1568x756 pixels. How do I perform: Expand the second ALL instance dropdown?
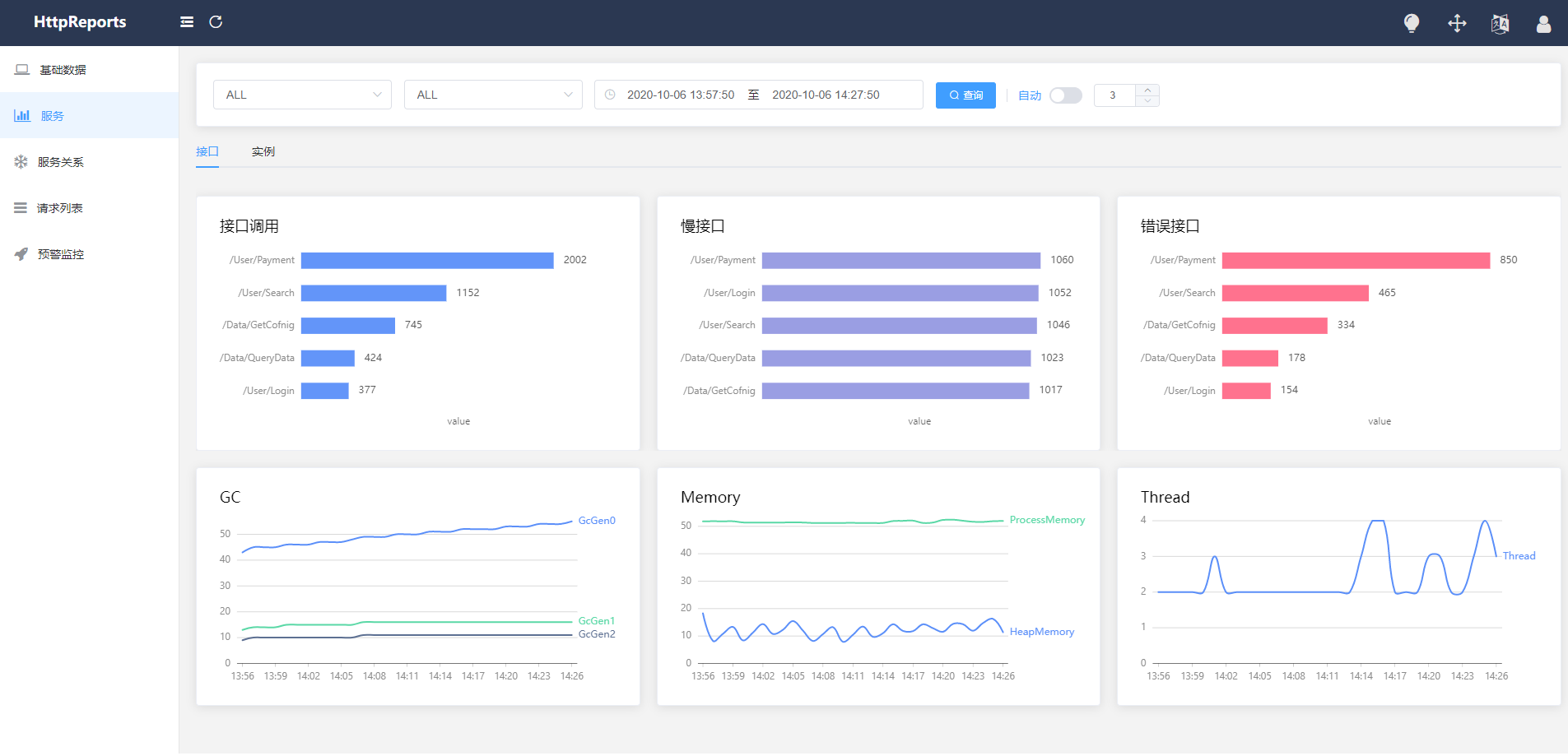tap(493, 95)
